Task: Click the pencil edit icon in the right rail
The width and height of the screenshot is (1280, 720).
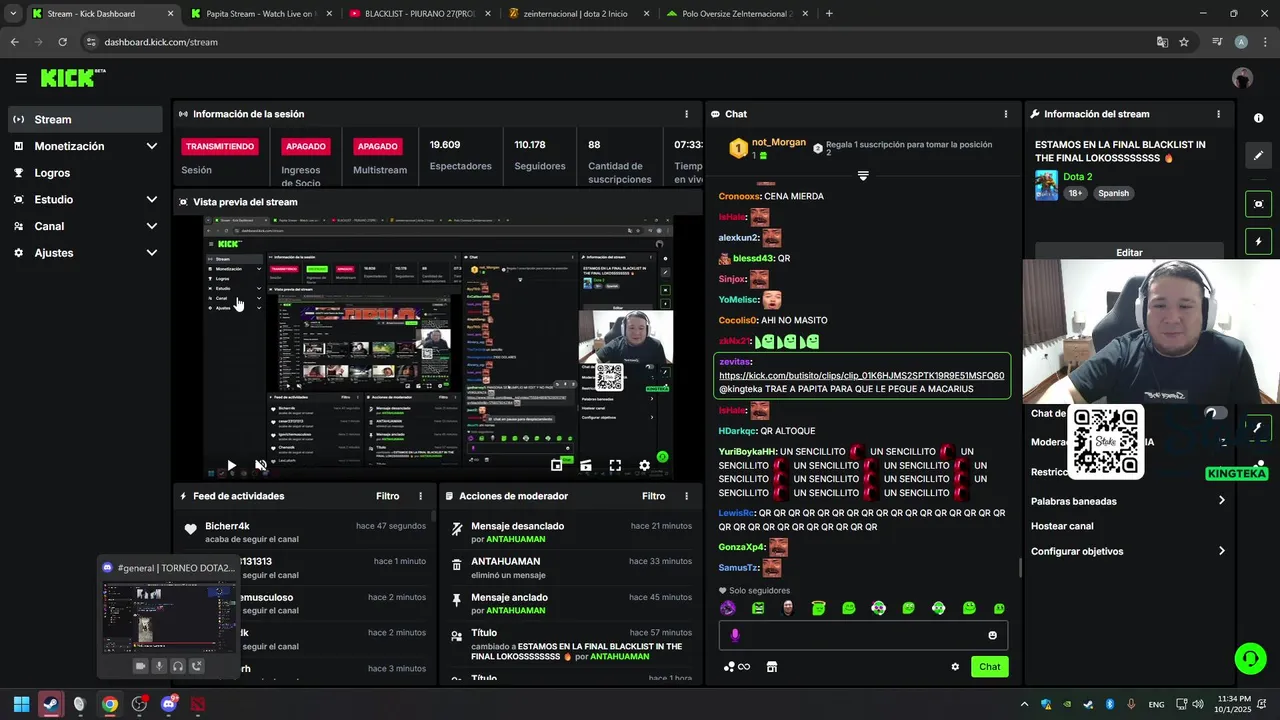Action: (1258, 156)
